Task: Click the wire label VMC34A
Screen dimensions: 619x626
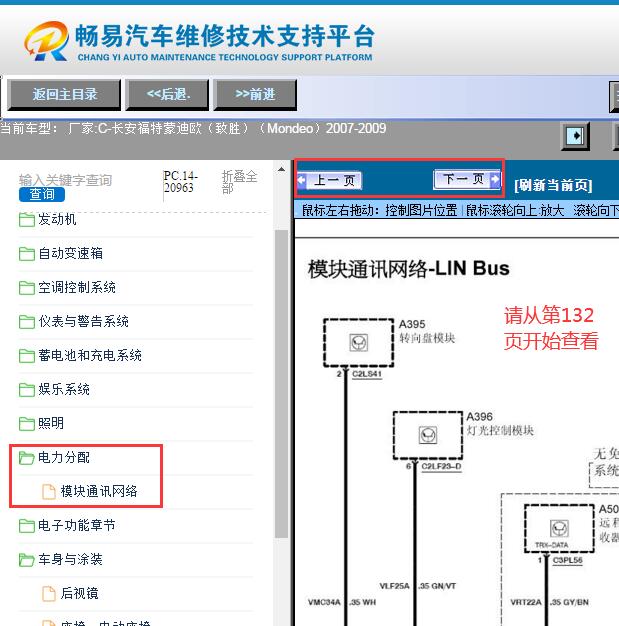Action: click(324, 602)
